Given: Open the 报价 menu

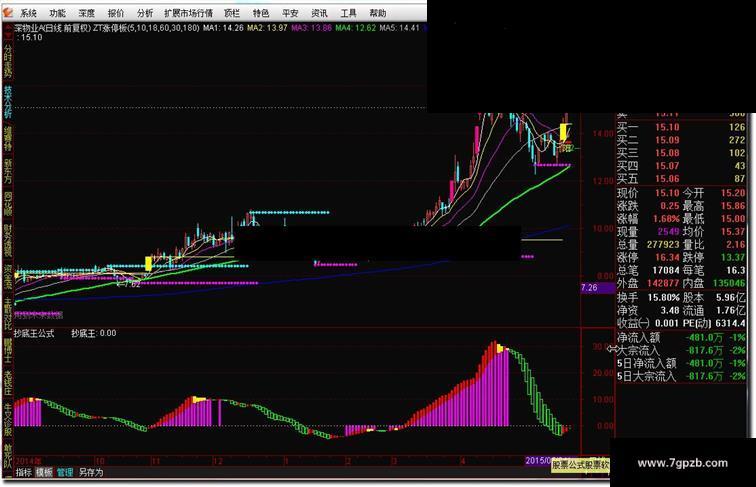Looking at the screenshot, I should click(116, 13).
